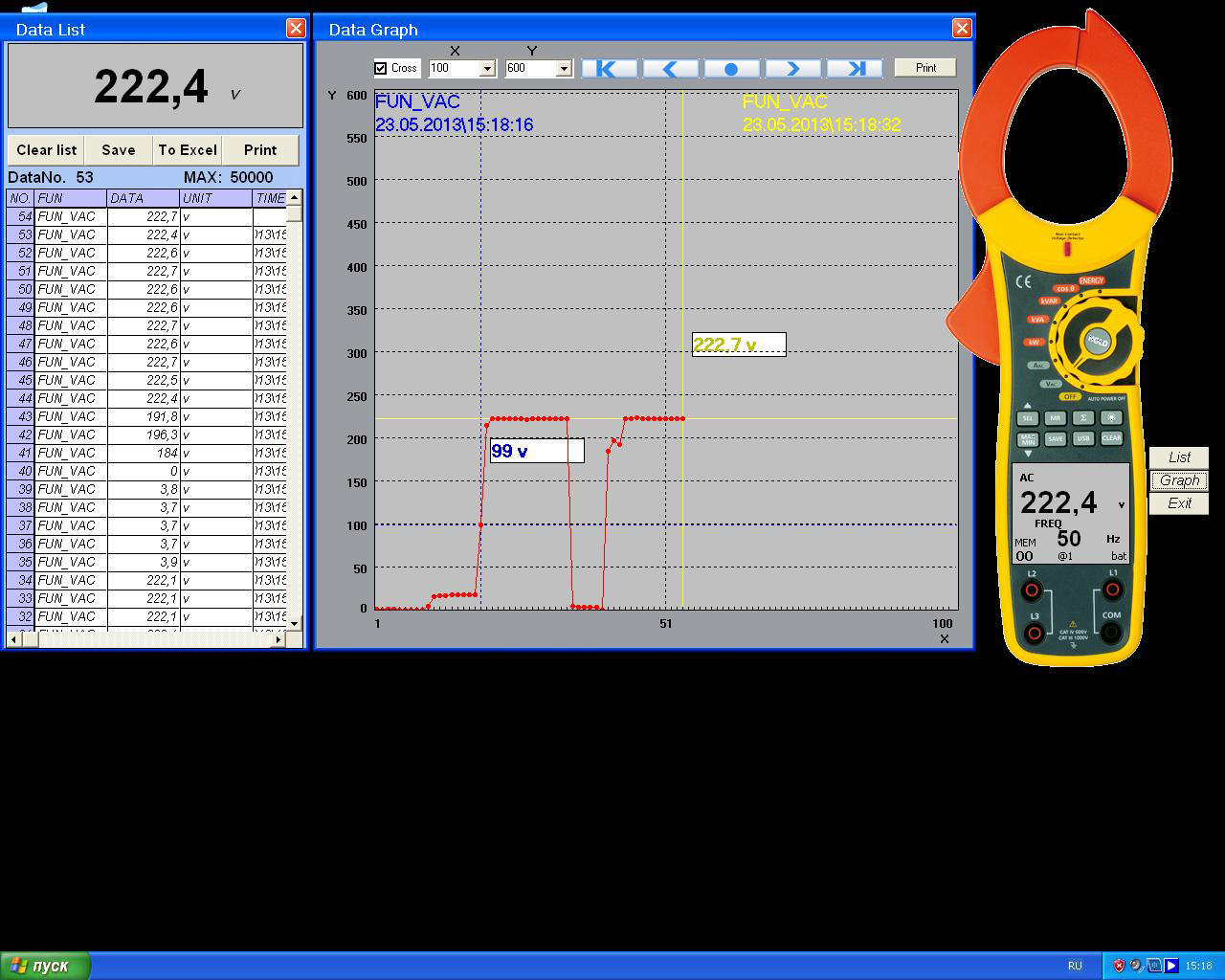Click the vertical scrollbar up arrow in Data List
Screen dimensions: 1225x980
(295, 197)
